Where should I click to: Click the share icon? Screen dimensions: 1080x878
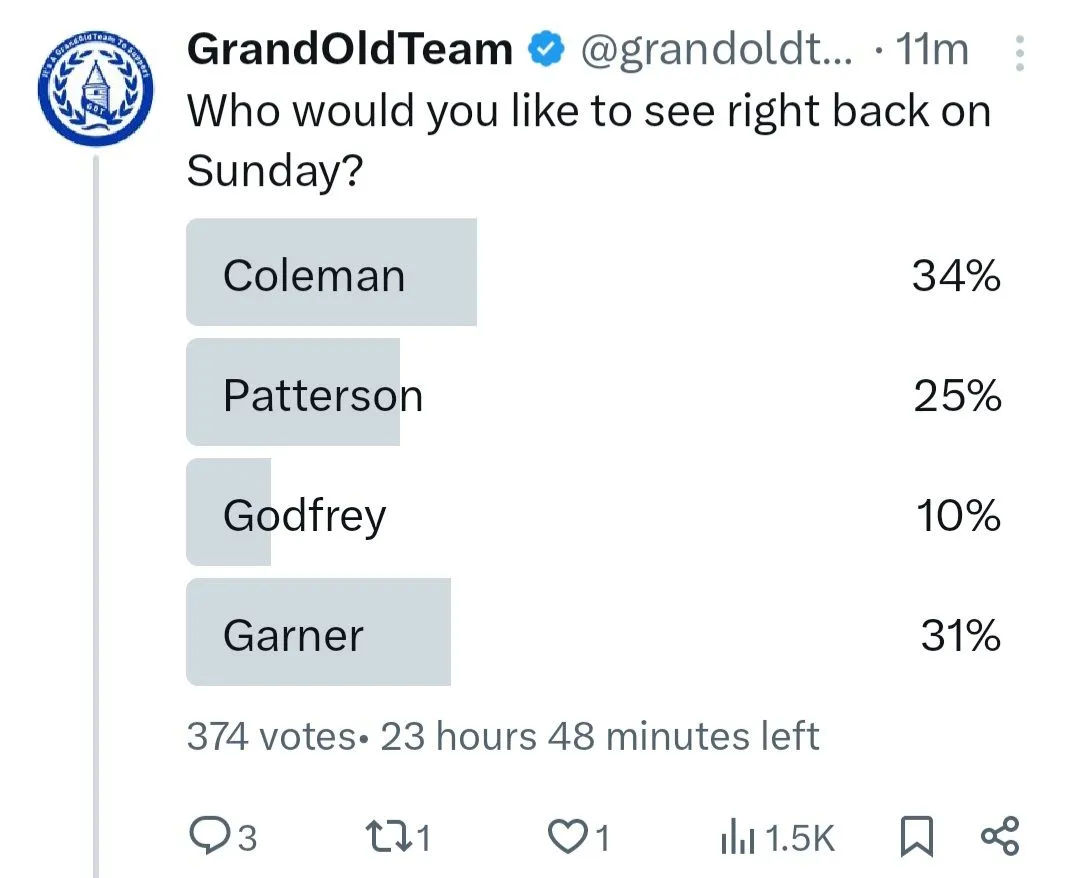(x=1000, y=836)
